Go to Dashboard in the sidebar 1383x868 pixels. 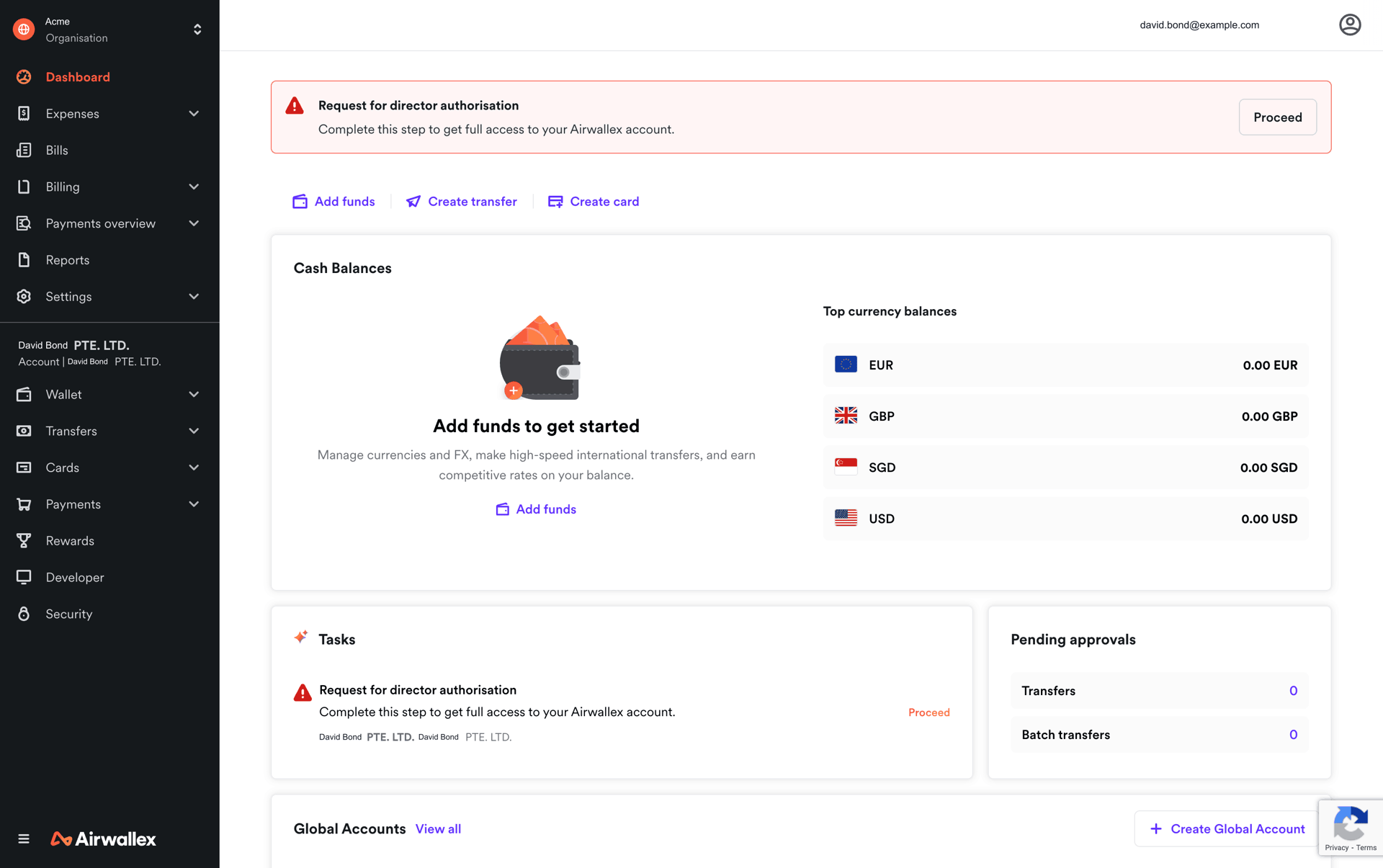tap(78, 77)
